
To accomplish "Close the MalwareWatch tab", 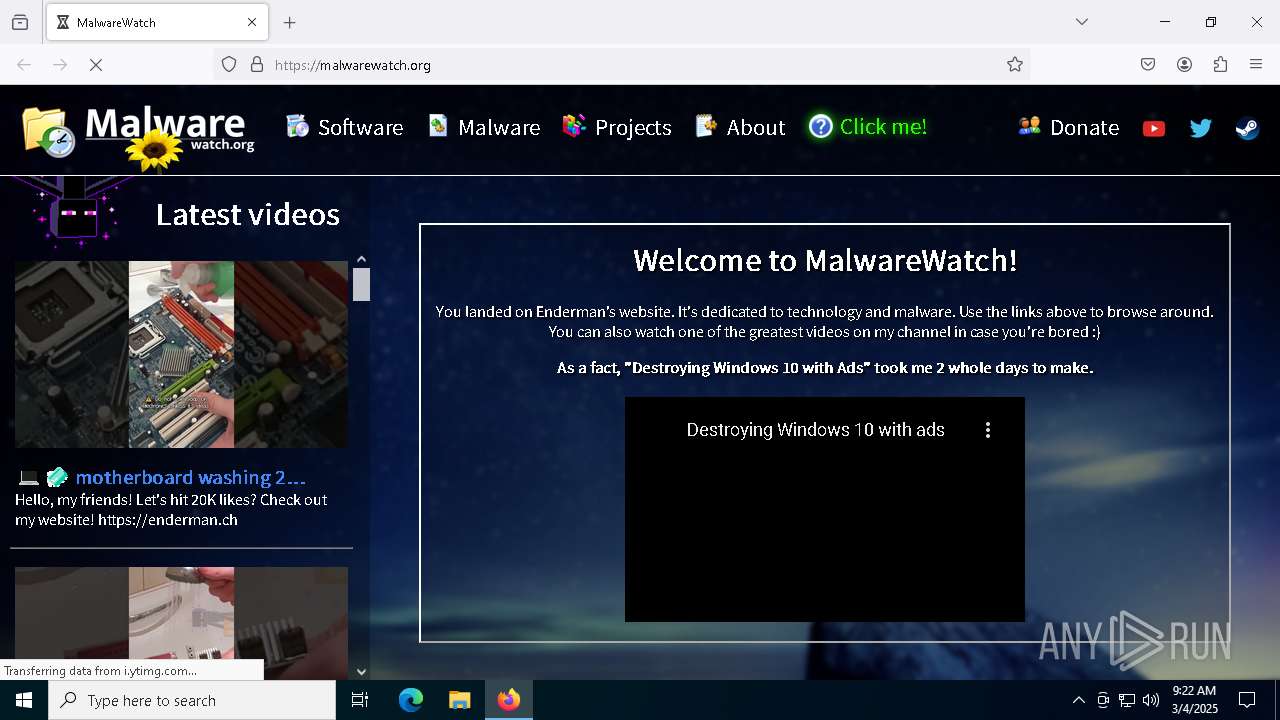I will click(252, 23).
